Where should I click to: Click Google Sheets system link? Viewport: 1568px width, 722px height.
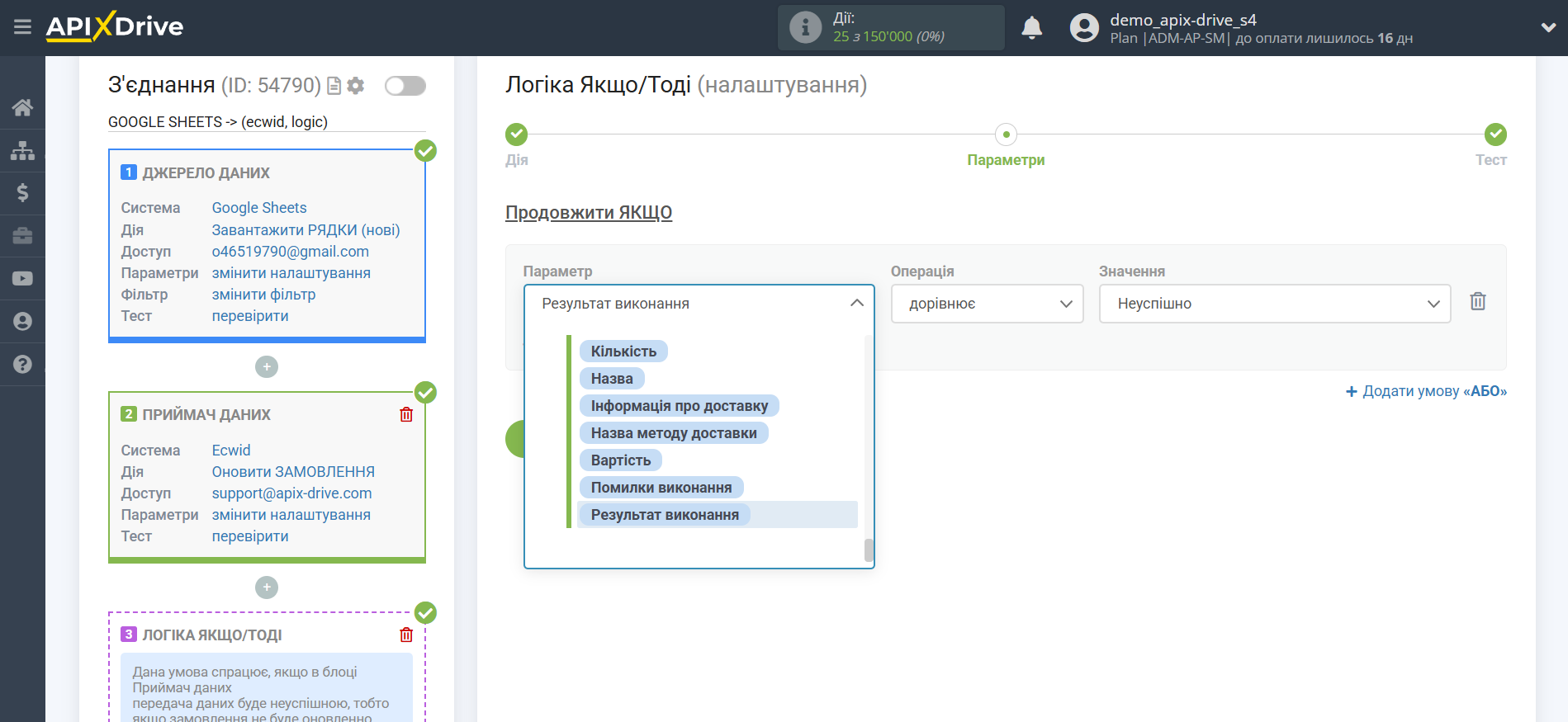(x=259, y=208)
